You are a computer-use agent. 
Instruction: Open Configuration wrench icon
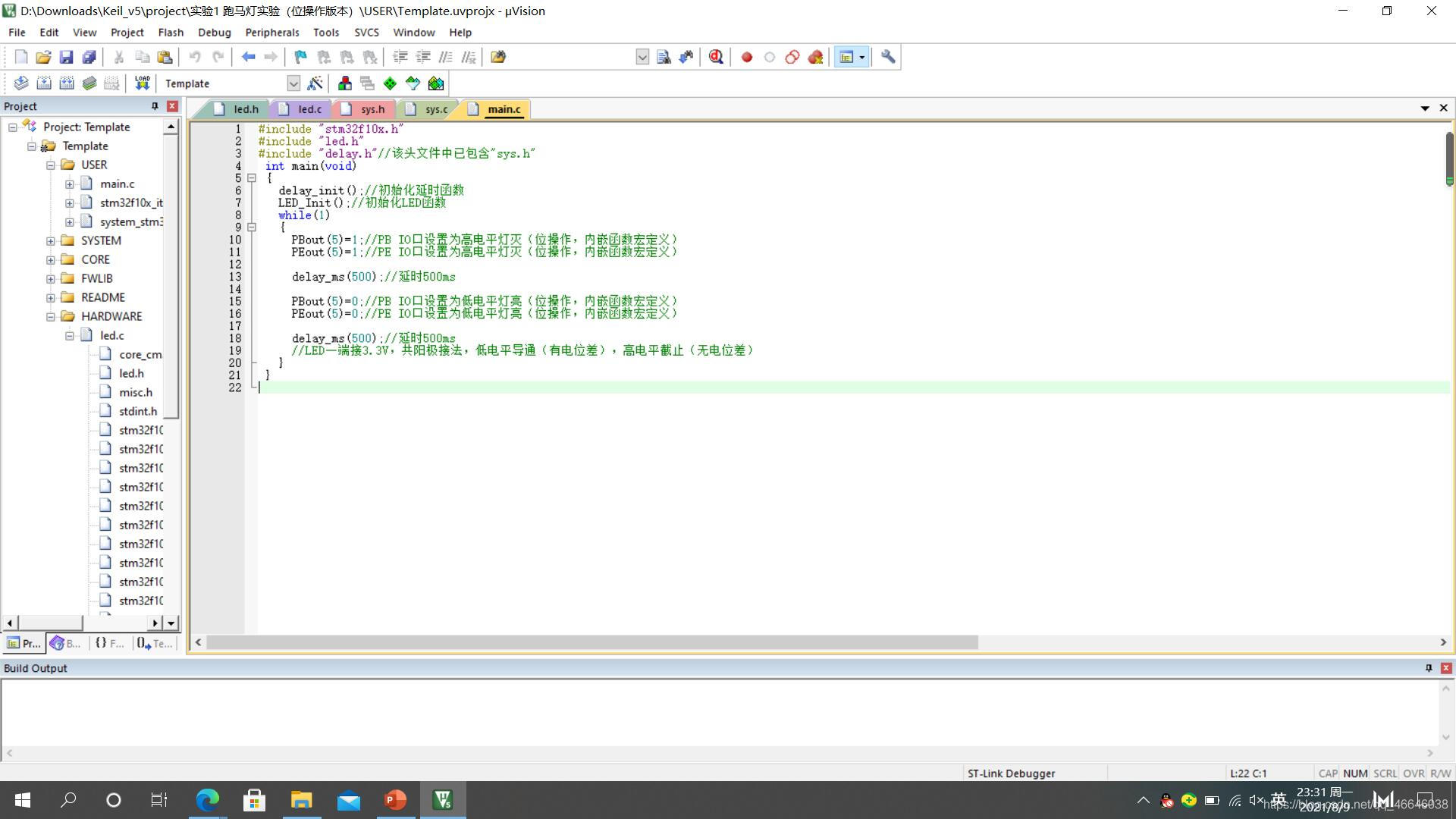click(x=887, y=57)
